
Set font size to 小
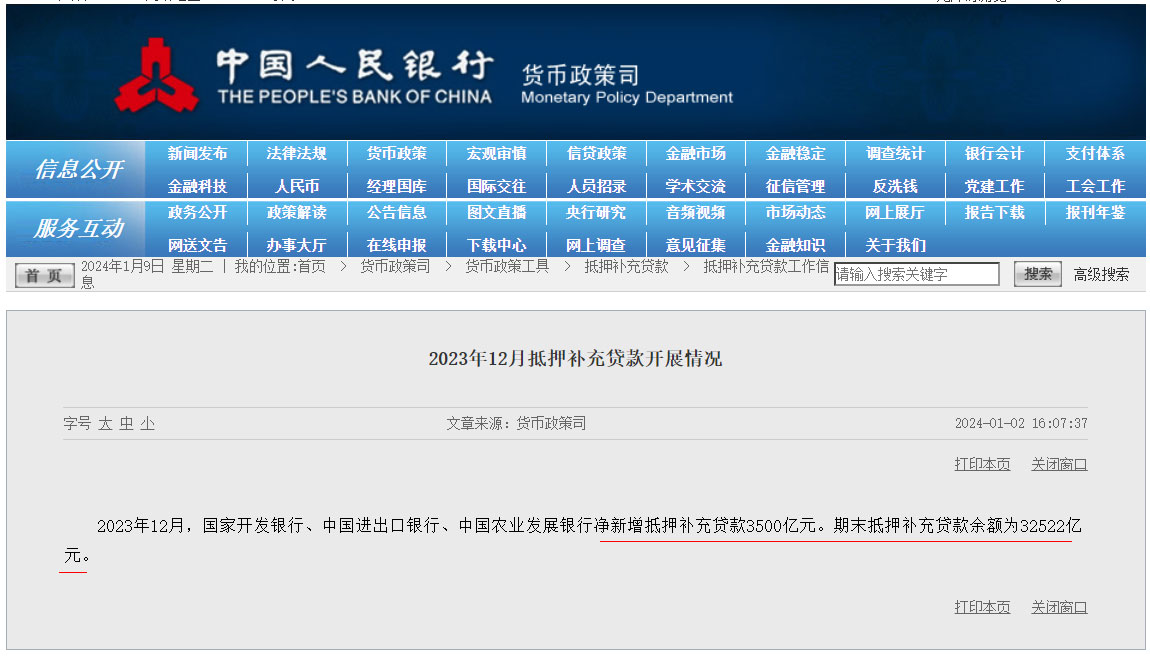click(x=147, y=423)
